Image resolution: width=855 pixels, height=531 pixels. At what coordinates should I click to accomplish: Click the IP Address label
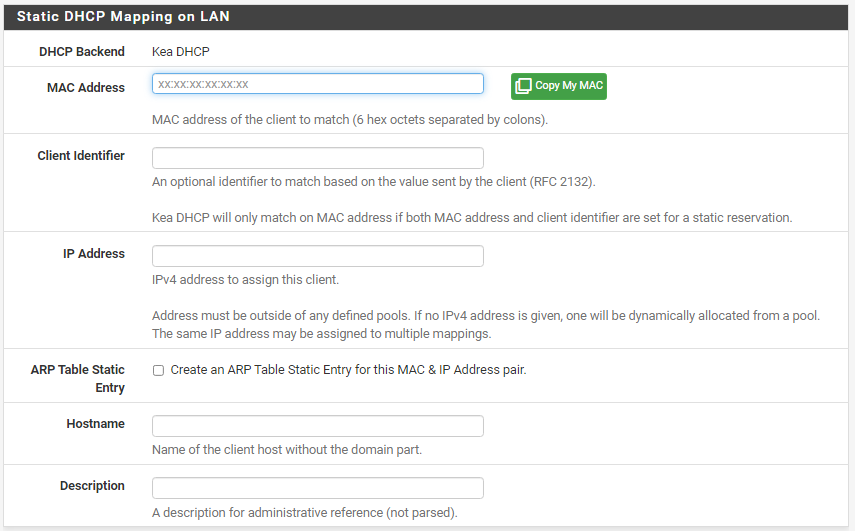94,254
